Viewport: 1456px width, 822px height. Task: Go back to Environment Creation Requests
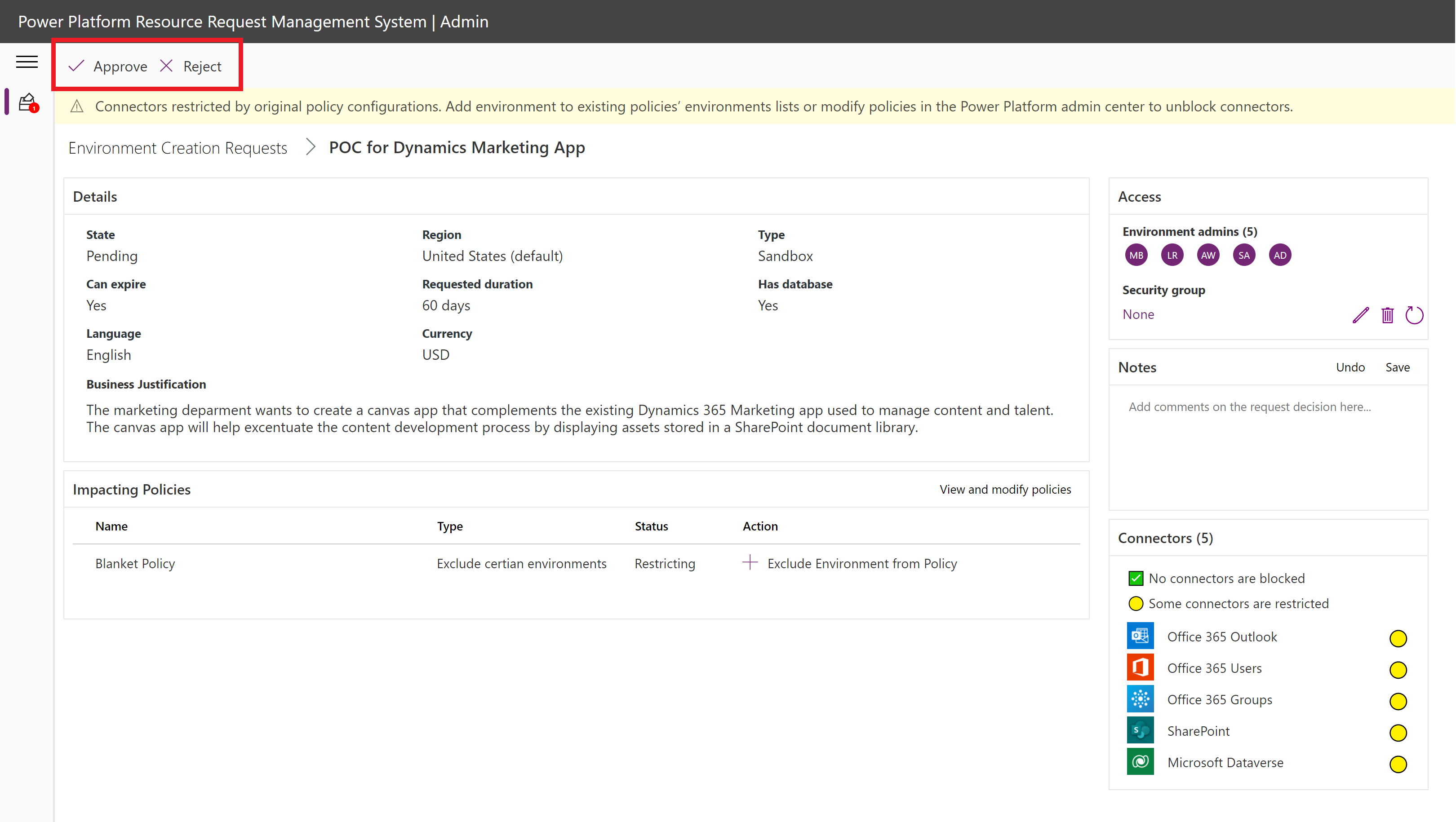tap(178, 148)
